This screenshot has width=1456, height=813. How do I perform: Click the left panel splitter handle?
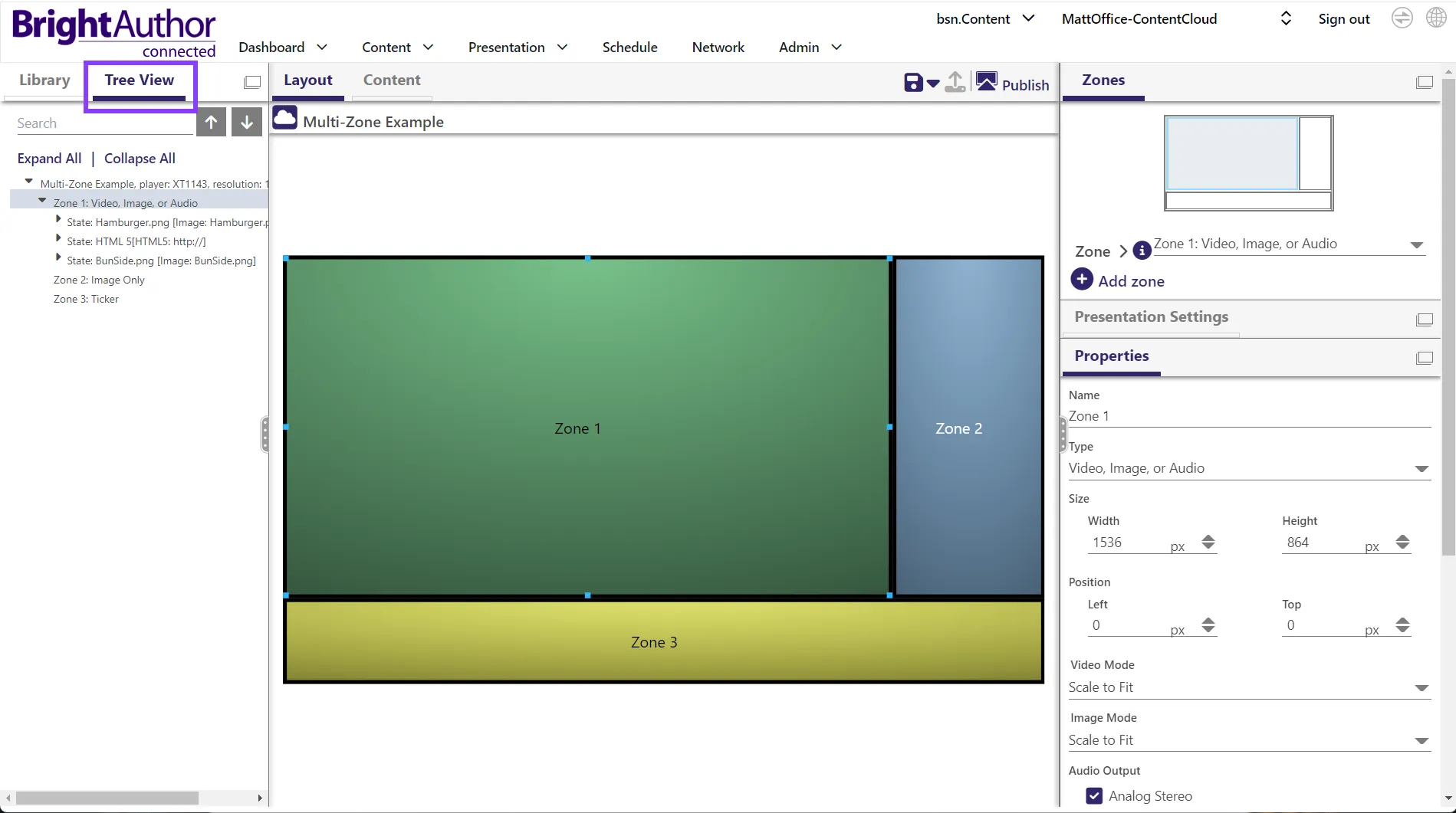point(265,434)
